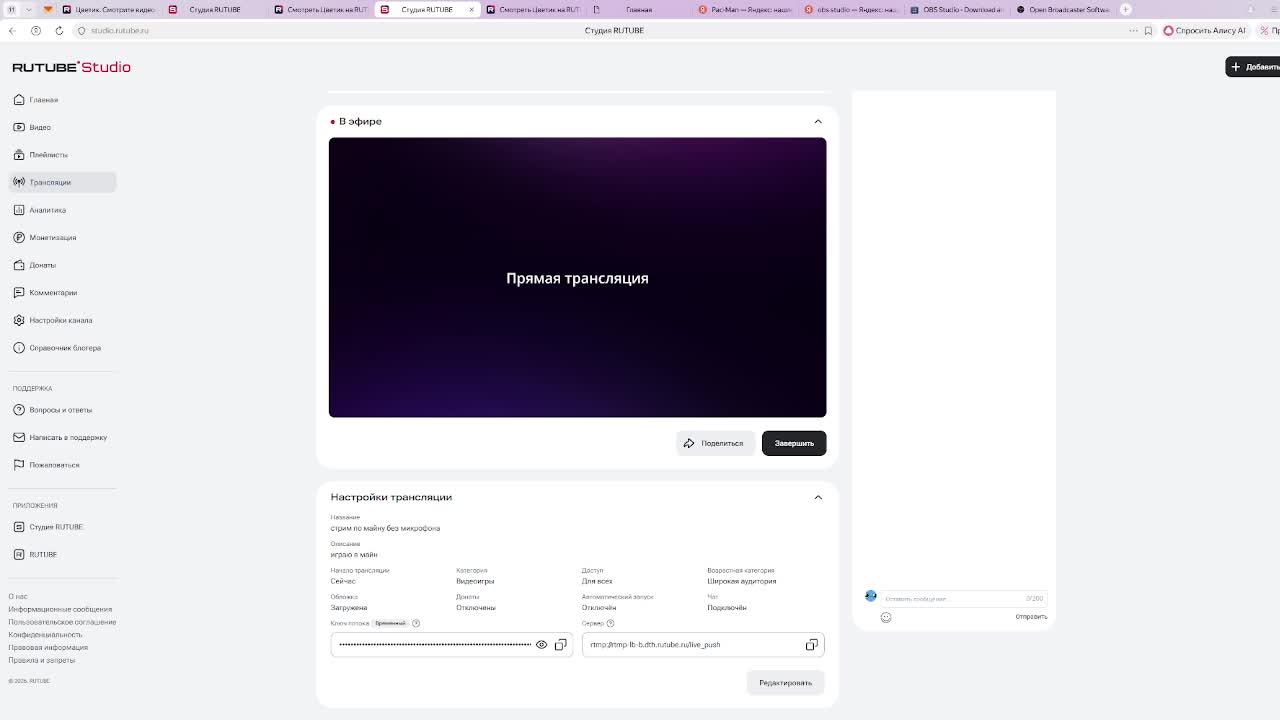Click the description text 'играю в майн'
This screenshot has width=1280, height=720.
coord(354,555)
